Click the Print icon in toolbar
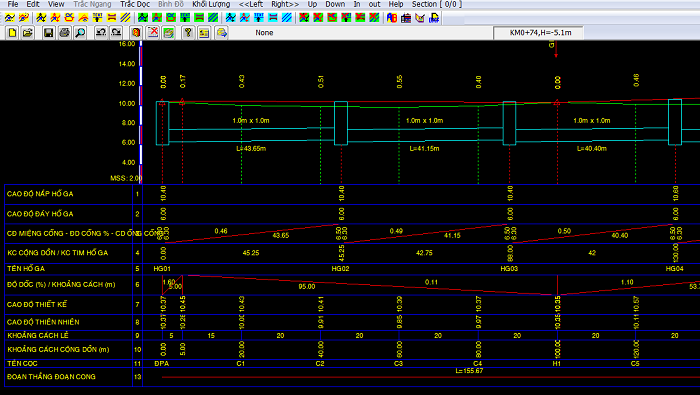The height and width of the screenshot is (395, 700). click(64, 33)
